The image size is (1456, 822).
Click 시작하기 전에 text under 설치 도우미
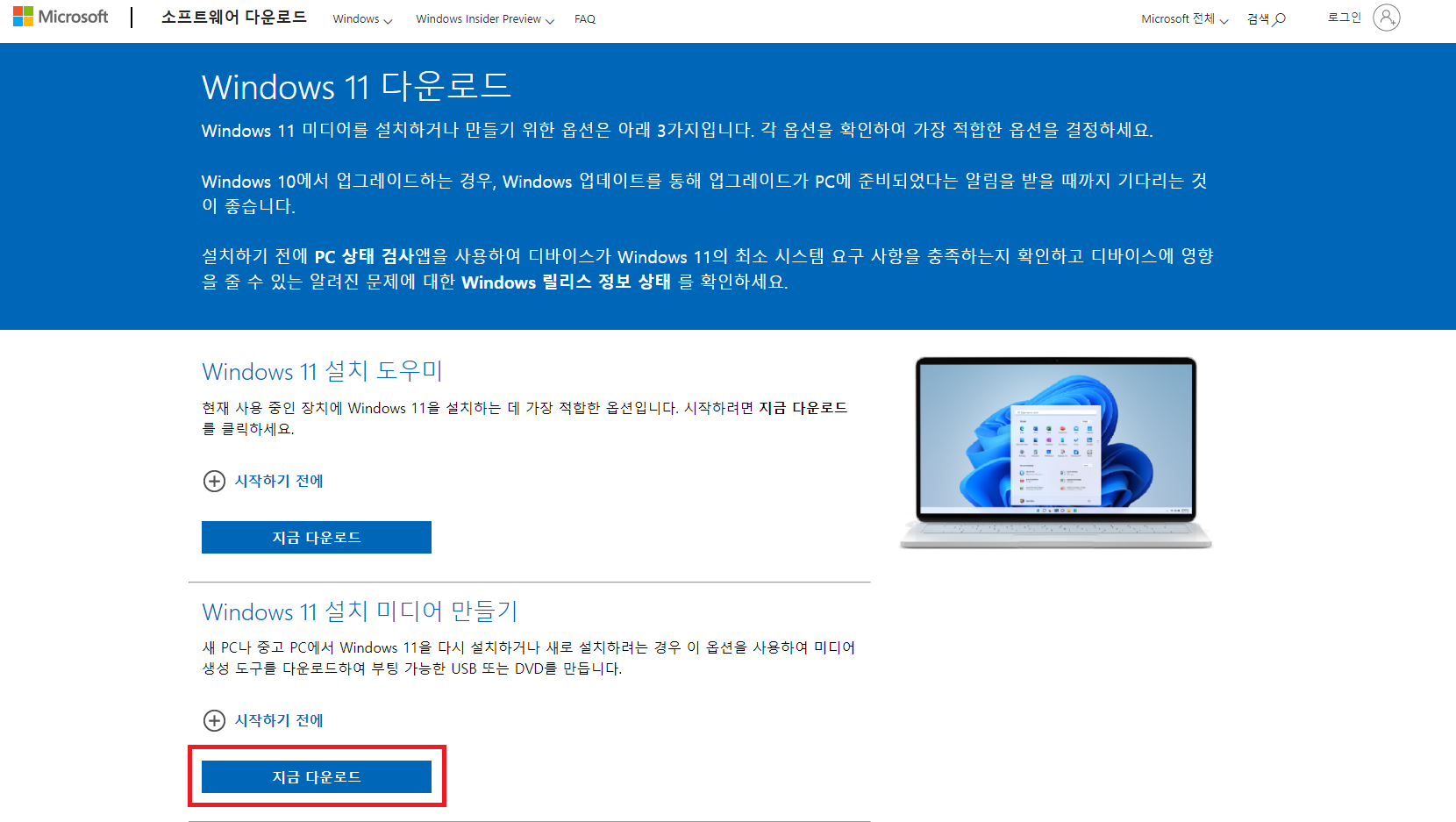click(x=279, y=481)
